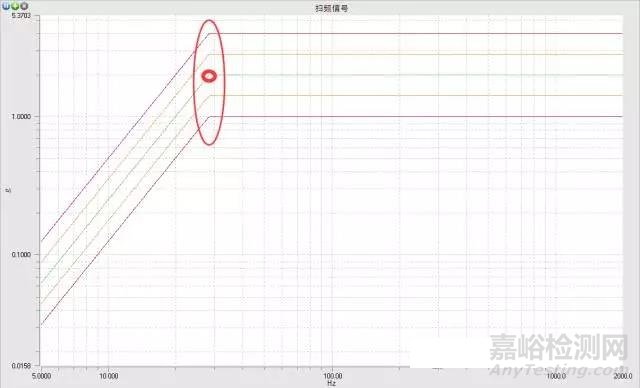This screenshot has height=388, width=640.
Task: Click the 1000.0 x-axis label
Action: (556, 376)
